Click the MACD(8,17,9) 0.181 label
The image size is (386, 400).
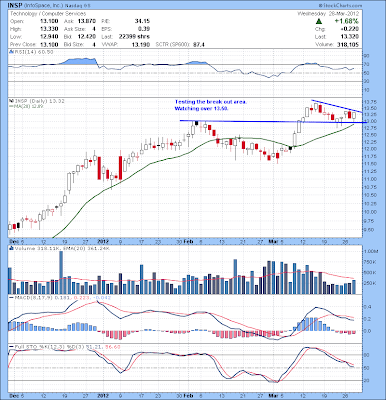[x=41, y=297]
